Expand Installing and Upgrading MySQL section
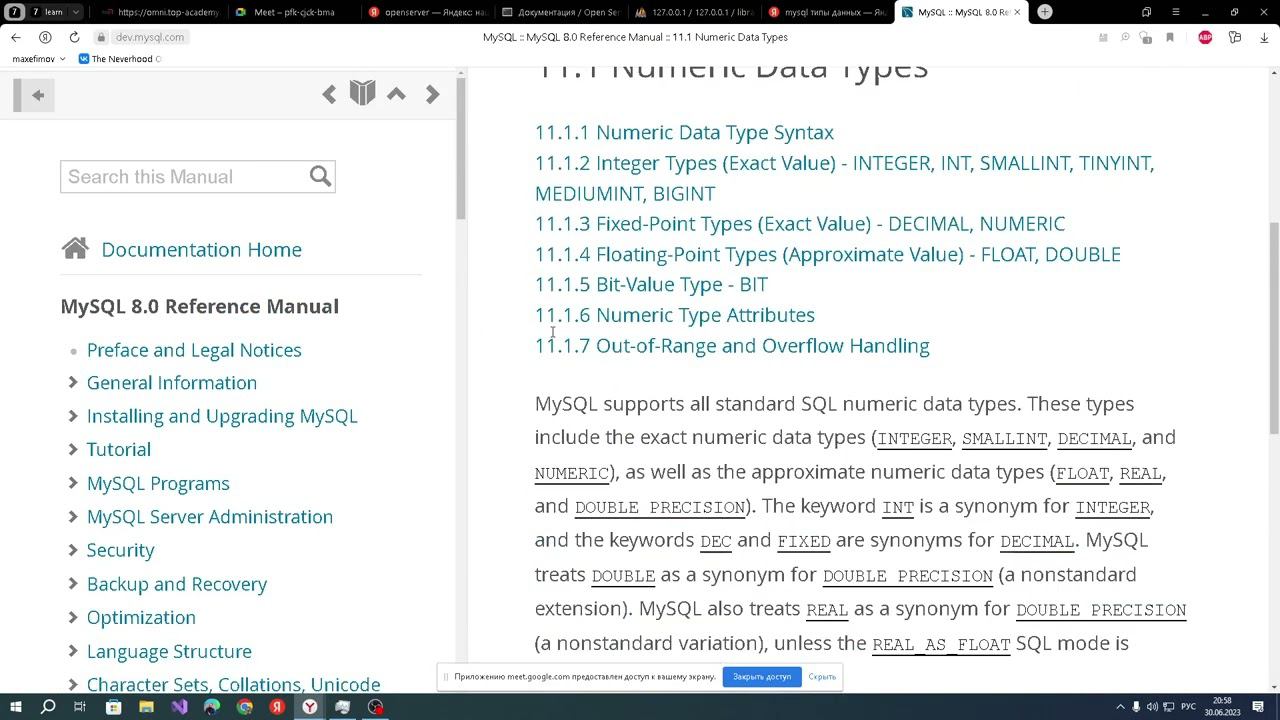The image size is (1280, 720). [x=73, y=416]
